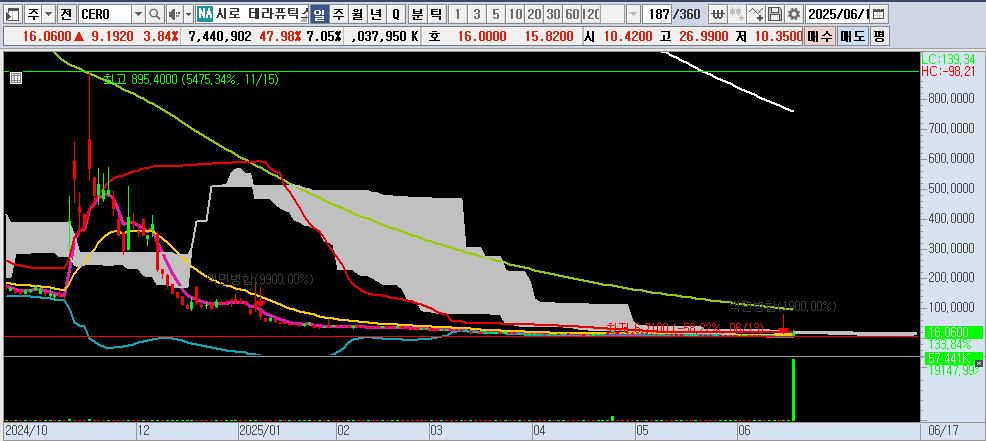This screenshot has width=986, height=441.
Task: Switch to the 월 monthly chart period
Action: pyautogui.click(x=357, y=13)
